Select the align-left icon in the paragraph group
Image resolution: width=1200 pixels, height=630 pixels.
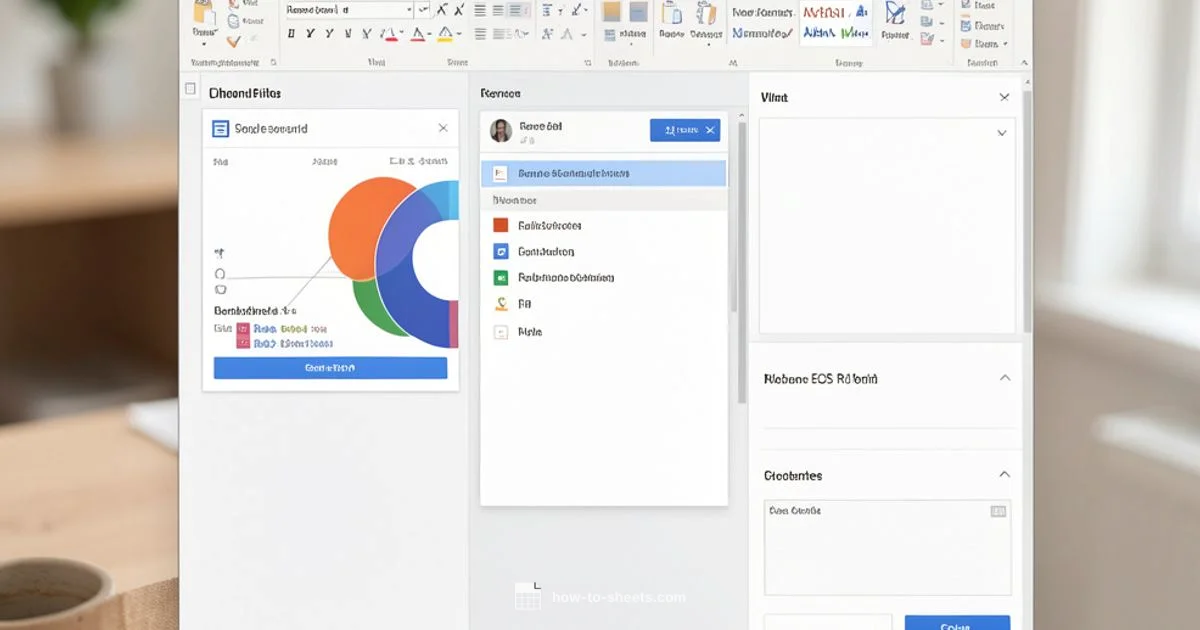click(480, 10)
